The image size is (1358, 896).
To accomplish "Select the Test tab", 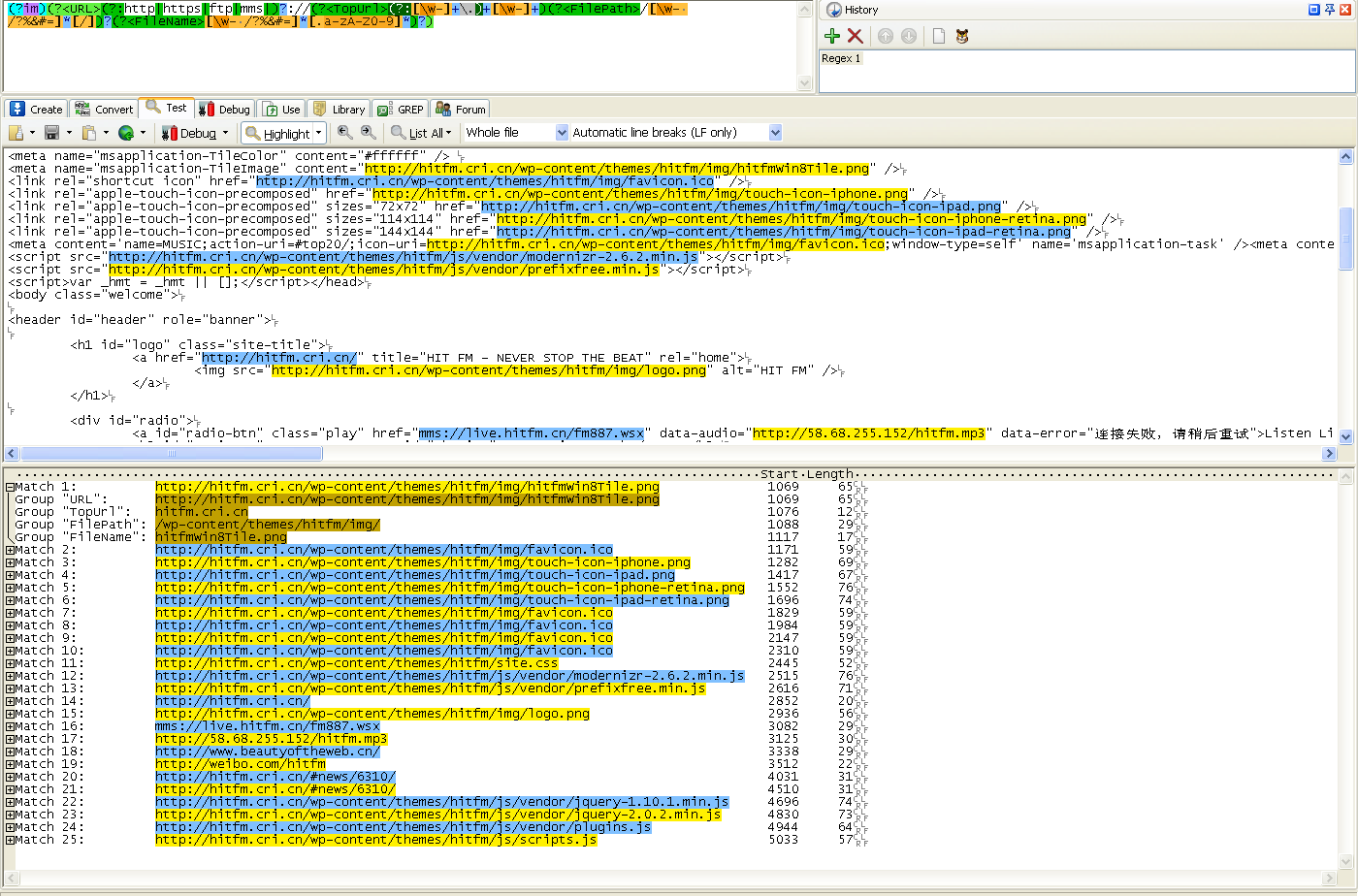I will [x=167, y=108].
